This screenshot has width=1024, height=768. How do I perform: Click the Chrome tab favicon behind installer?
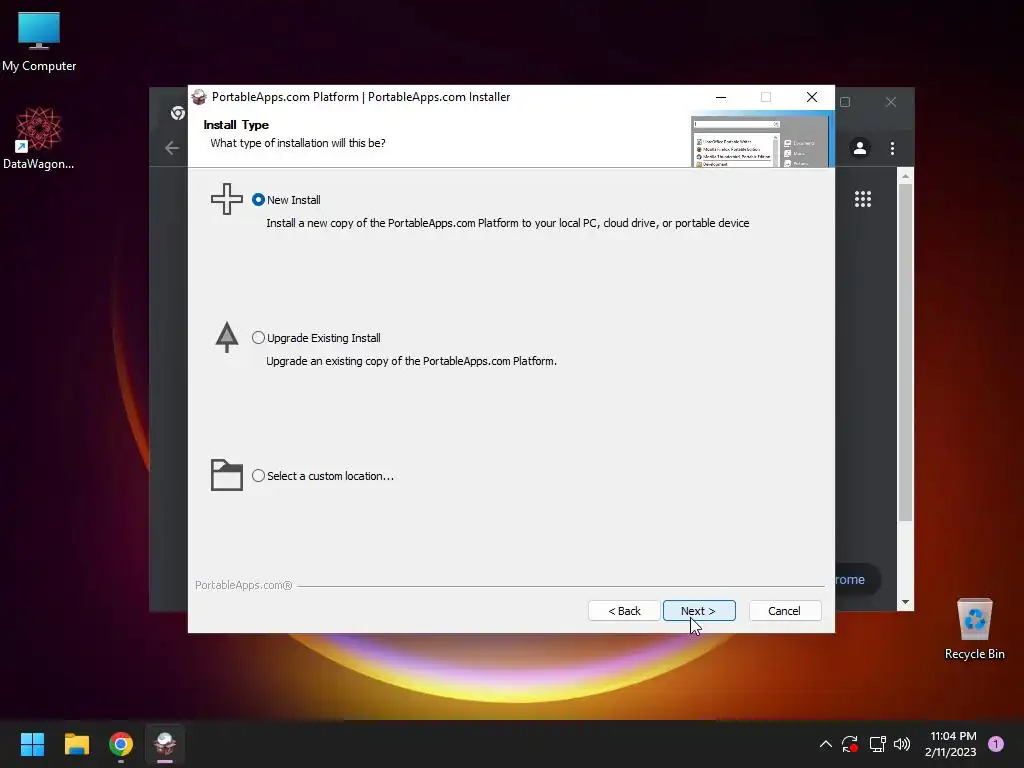178,113
